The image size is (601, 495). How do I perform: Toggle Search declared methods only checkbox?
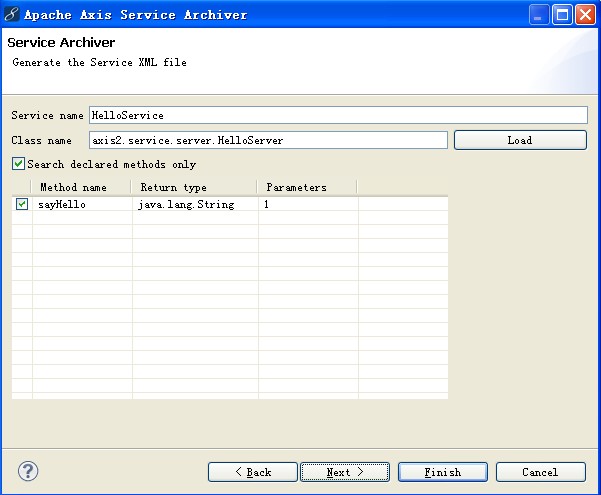click(x=18, y=164)
